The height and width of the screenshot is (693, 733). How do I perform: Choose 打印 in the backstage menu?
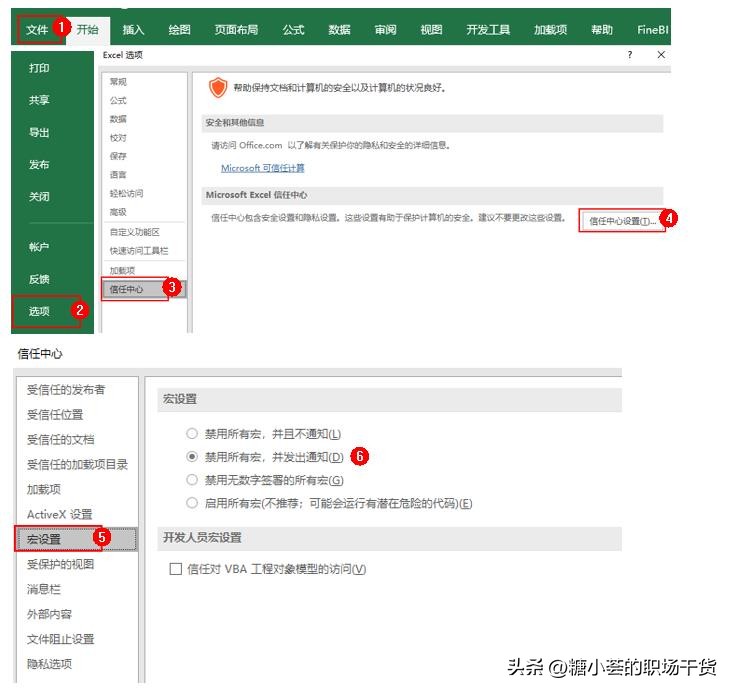click(39, 68)
